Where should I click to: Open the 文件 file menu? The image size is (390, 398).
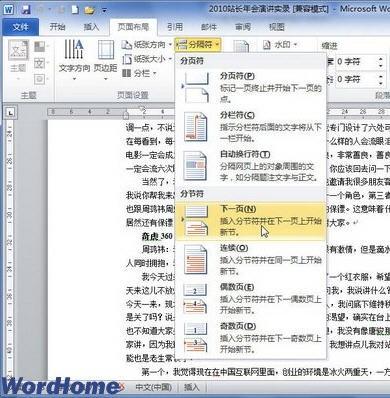(x=20, y=27)
